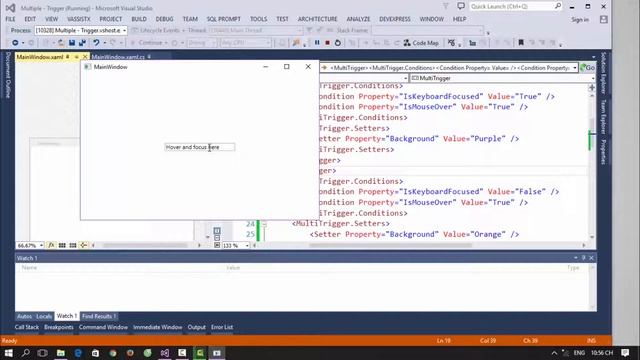
Task: Click the Sign in link
Action: [580, 20]
